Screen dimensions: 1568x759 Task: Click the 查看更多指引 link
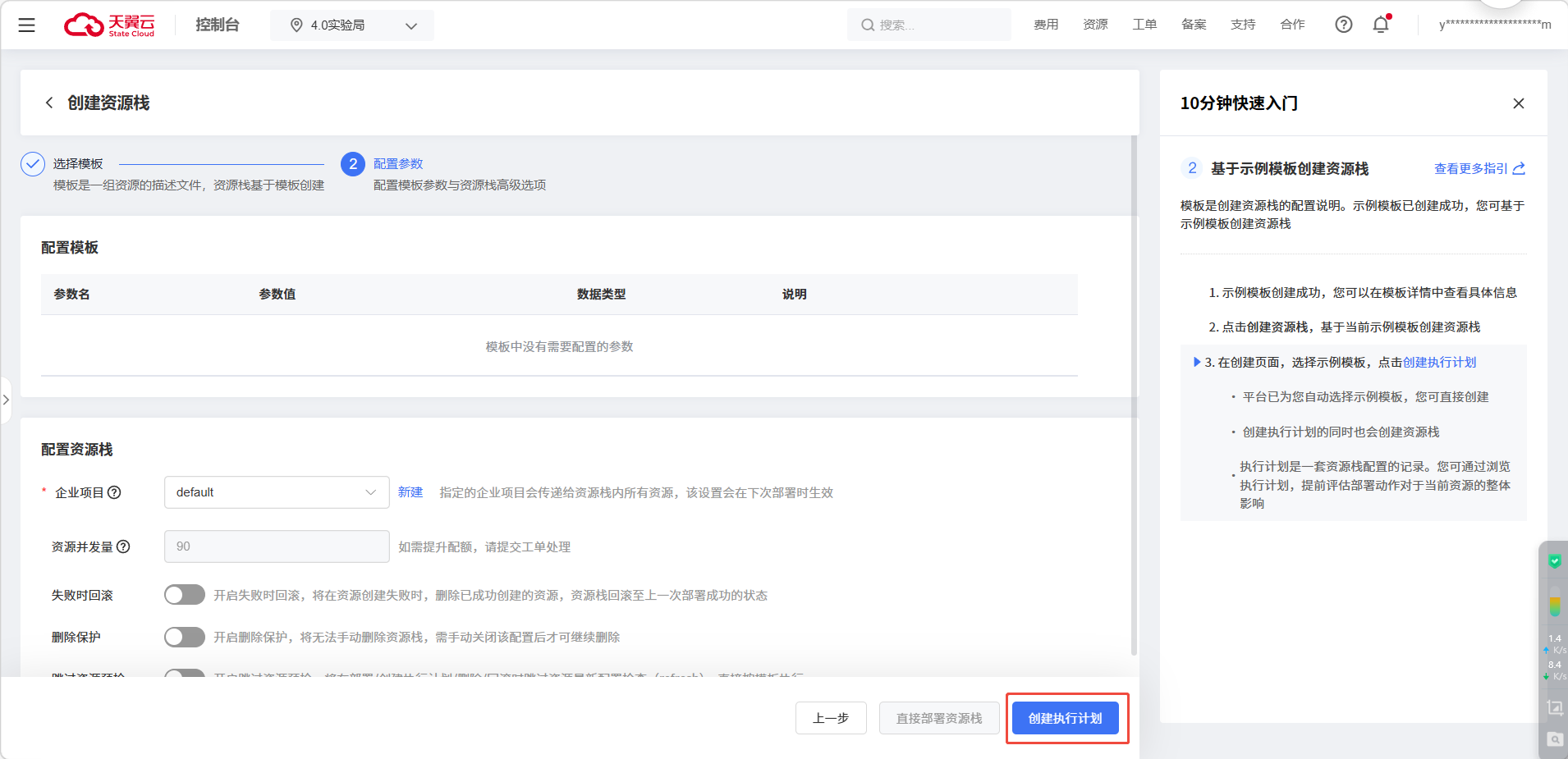pyautogui.click(x=1479, y=168)
